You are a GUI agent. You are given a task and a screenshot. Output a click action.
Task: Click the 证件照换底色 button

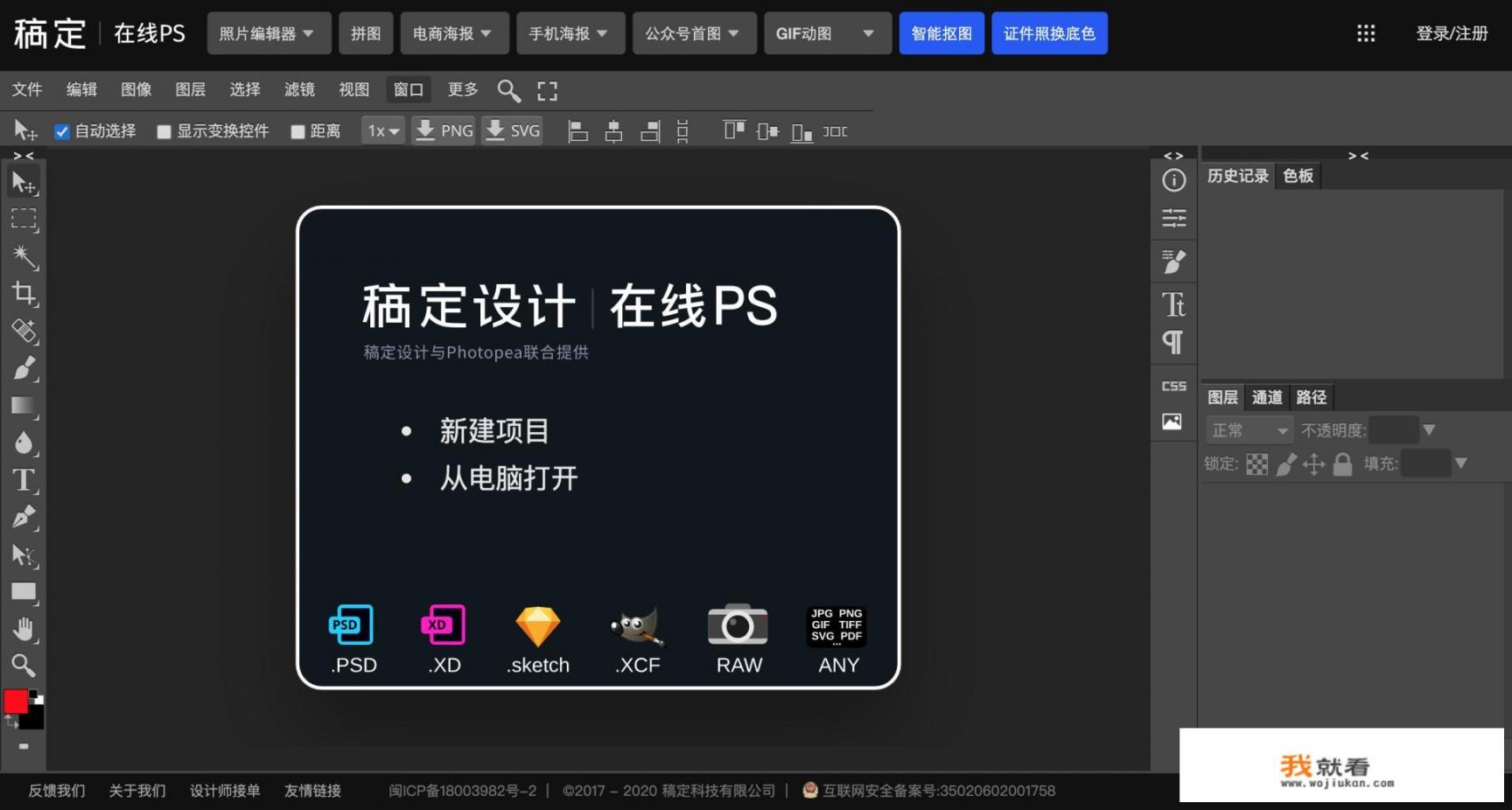(x=1049, y=33)
